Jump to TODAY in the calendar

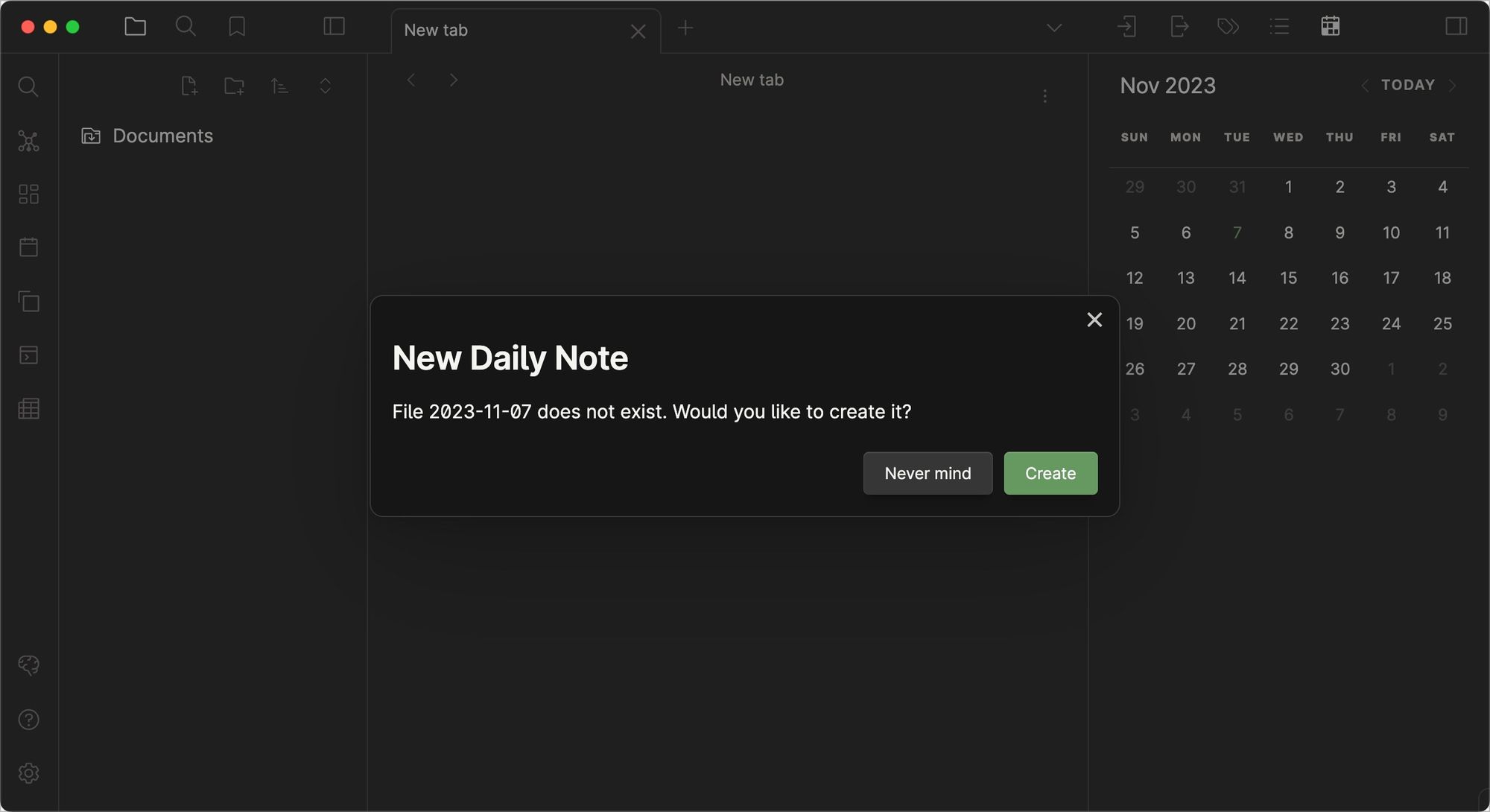point(1408,84)
